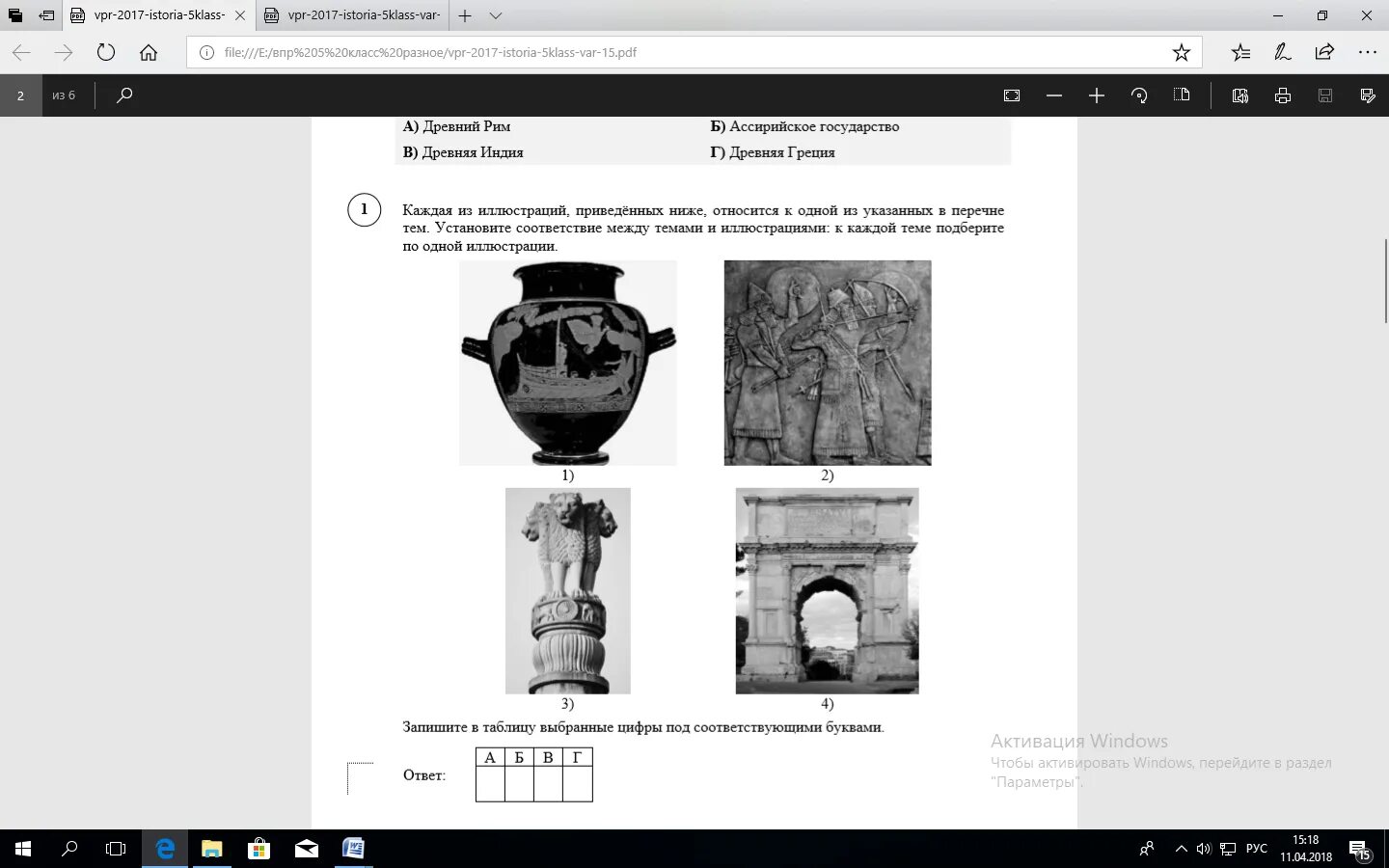Edit the PDF page number field

pos(20,95)
